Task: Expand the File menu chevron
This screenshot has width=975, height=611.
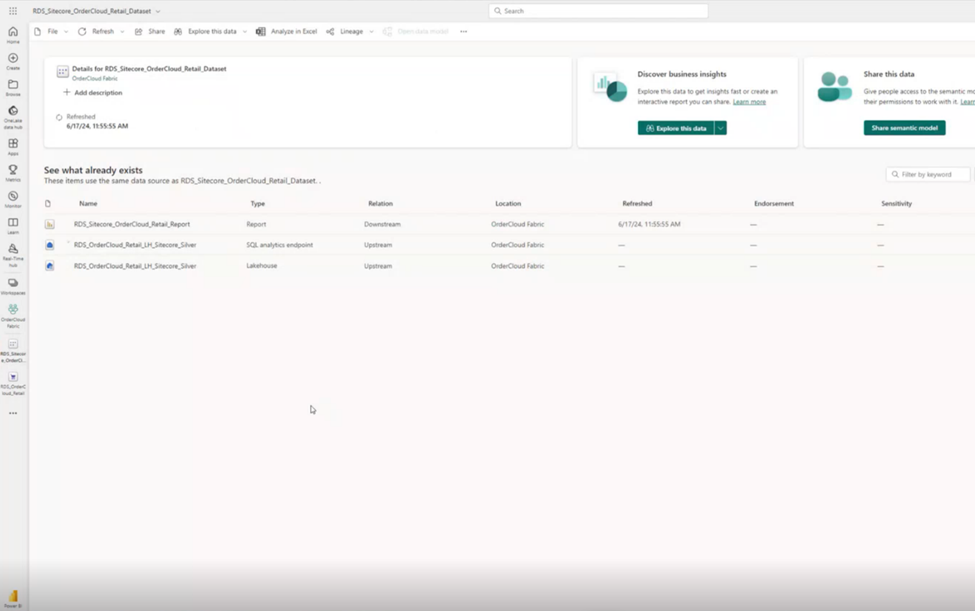Action: click(66, 32)
